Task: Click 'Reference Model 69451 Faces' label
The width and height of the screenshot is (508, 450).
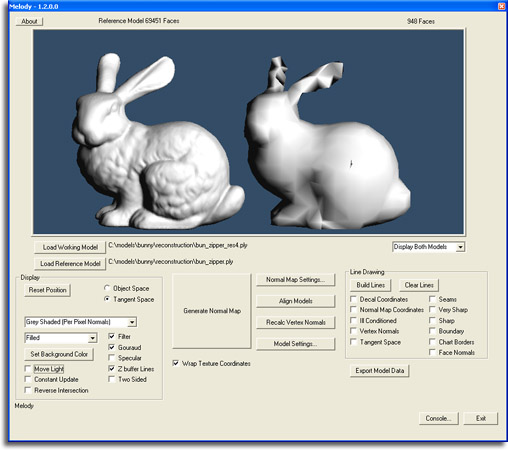Action: (x=139, y=21)
